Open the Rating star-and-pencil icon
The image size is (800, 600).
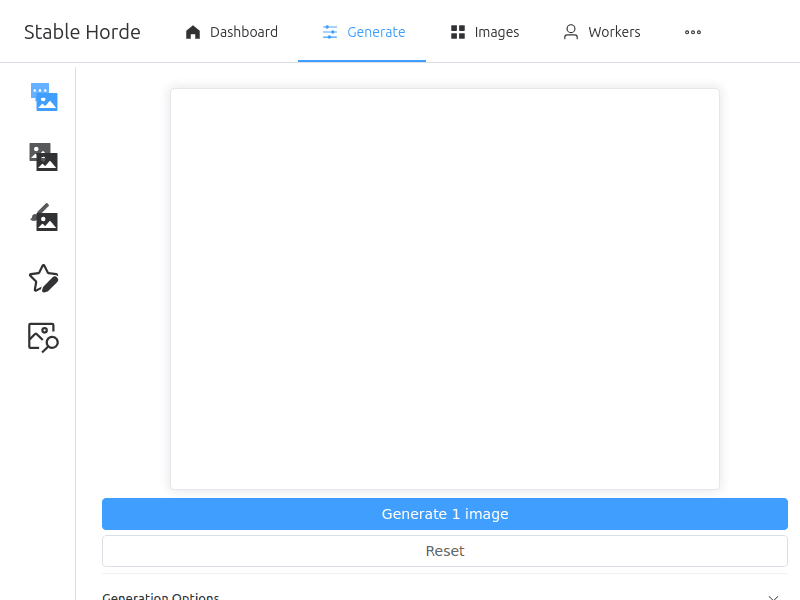(x=43, y=279)
